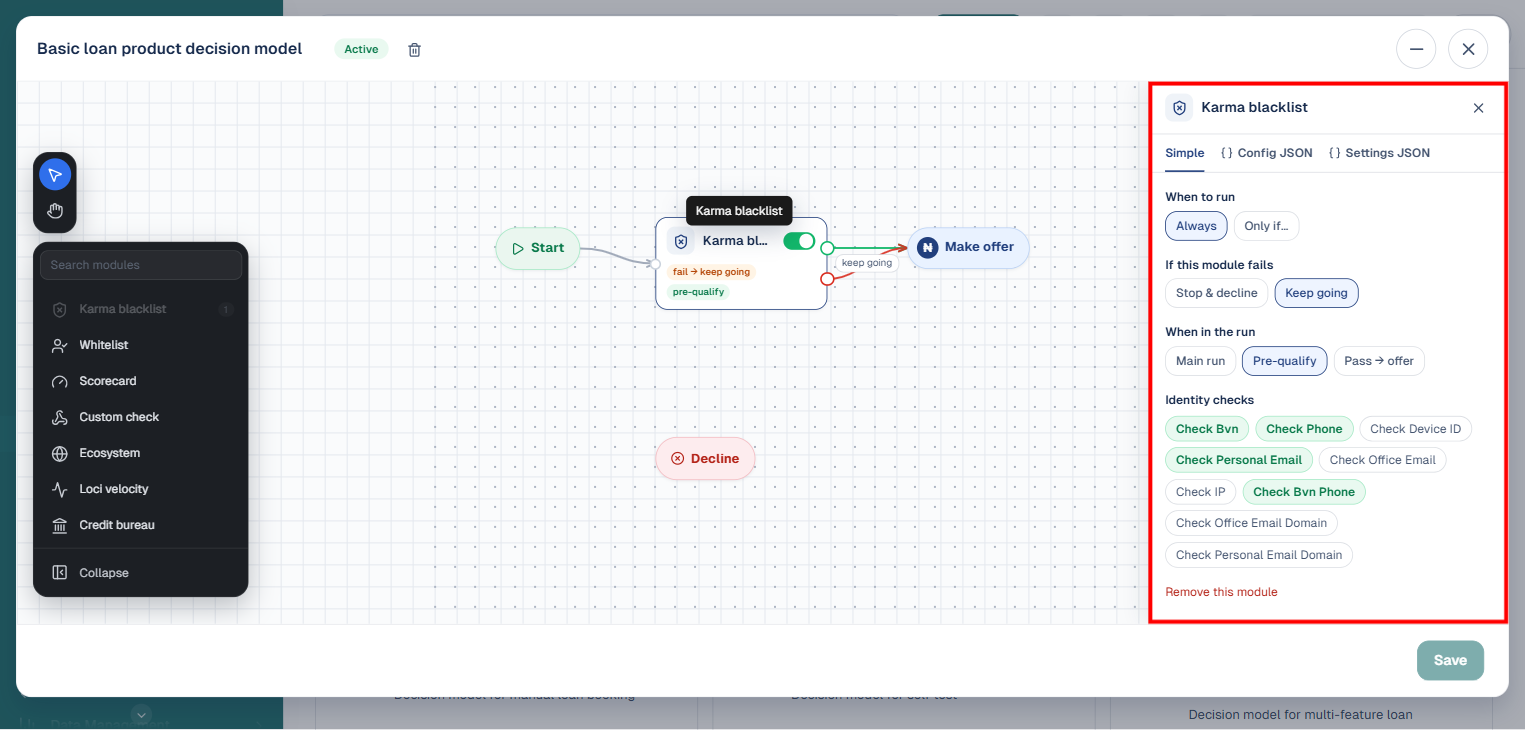Screen dimensions: 1535x730
Task: Toggle Check Personal Email
Action: [x=1239, y=460]
